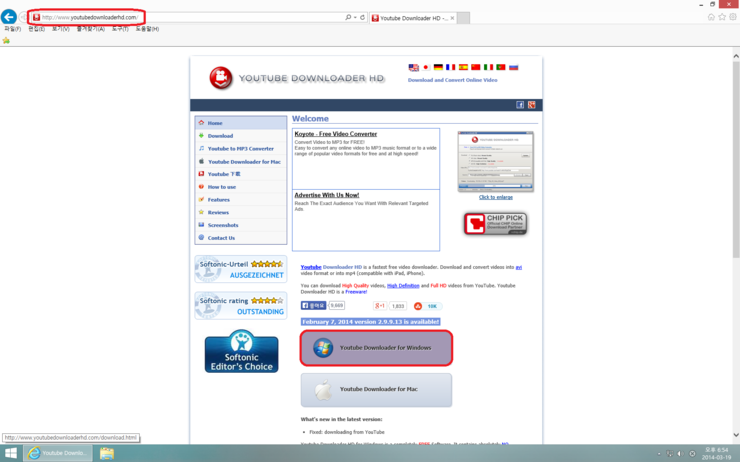
Task: Click the taskbar clock showing 6:54
Action: click(x=716, y=454)
